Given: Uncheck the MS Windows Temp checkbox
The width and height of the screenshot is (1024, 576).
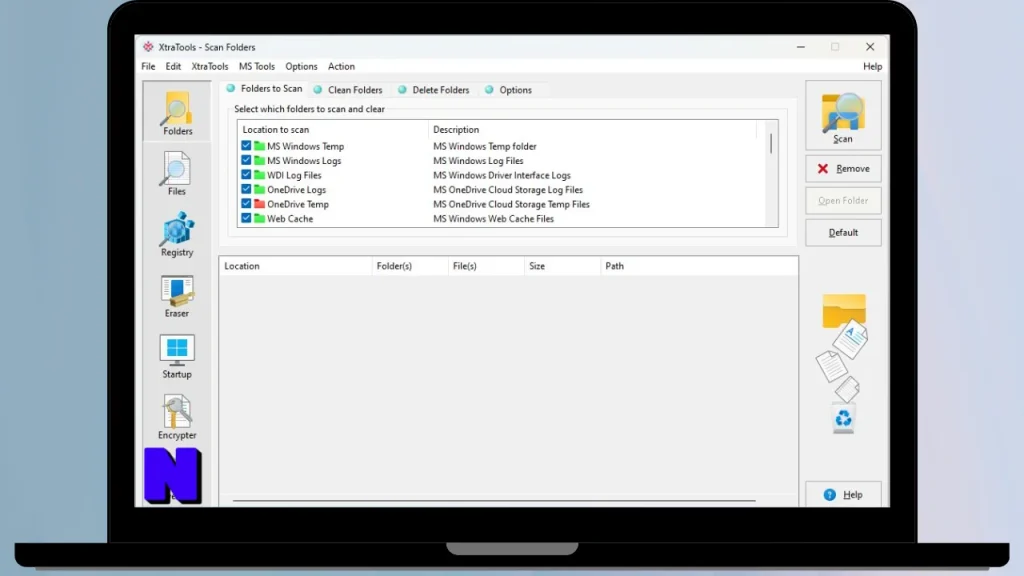Looking at the screenshot, I should 246,146.
